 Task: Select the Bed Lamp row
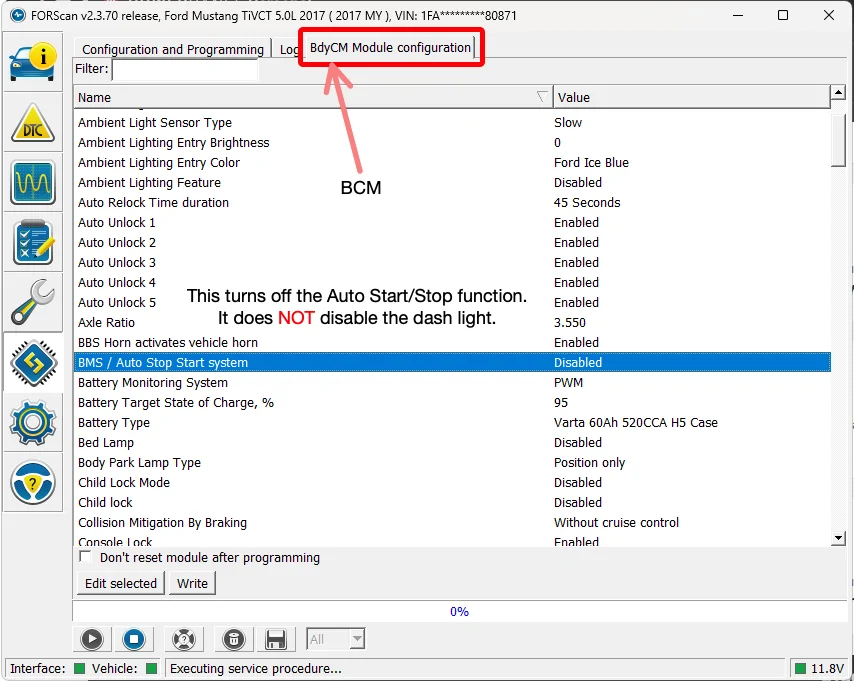tap(452, 442)
